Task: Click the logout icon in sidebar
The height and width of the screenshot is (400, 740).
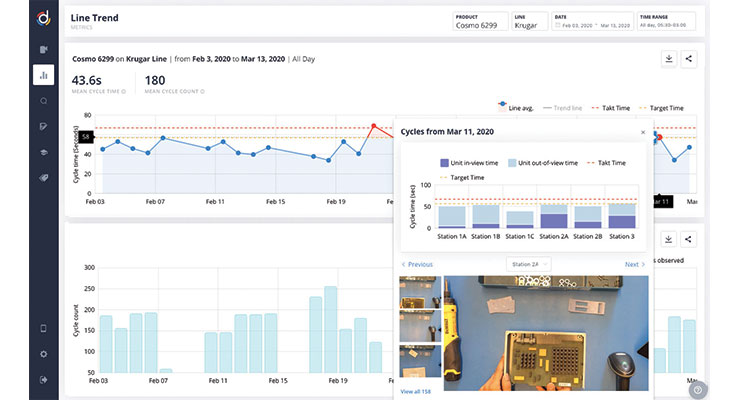Action: coord(44,379)
